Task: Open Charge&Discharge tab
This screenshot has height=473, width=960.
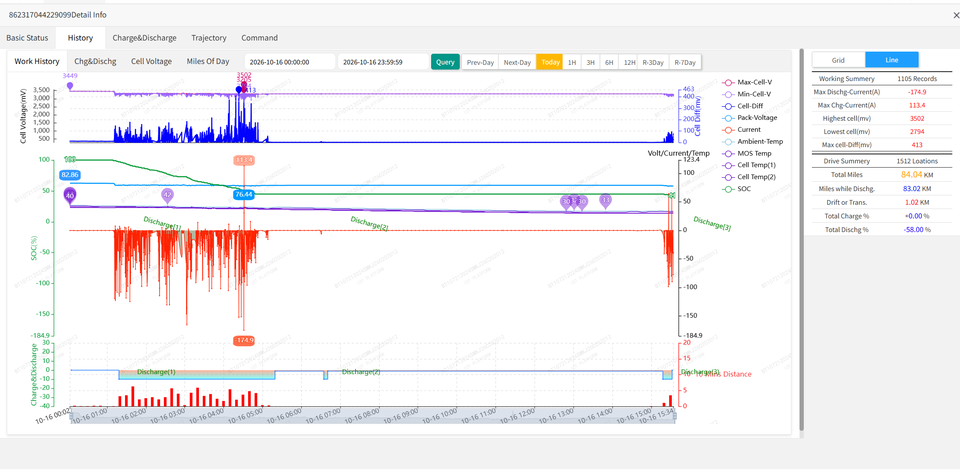Action: (x=144, y=38)
